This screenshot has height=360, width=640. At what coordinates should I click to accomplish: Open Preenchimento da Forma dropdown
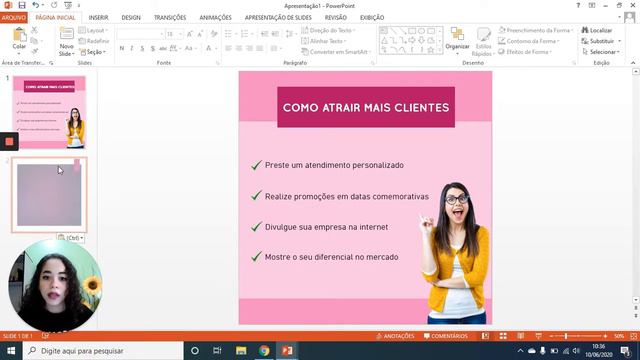click(x=536, y=31)
